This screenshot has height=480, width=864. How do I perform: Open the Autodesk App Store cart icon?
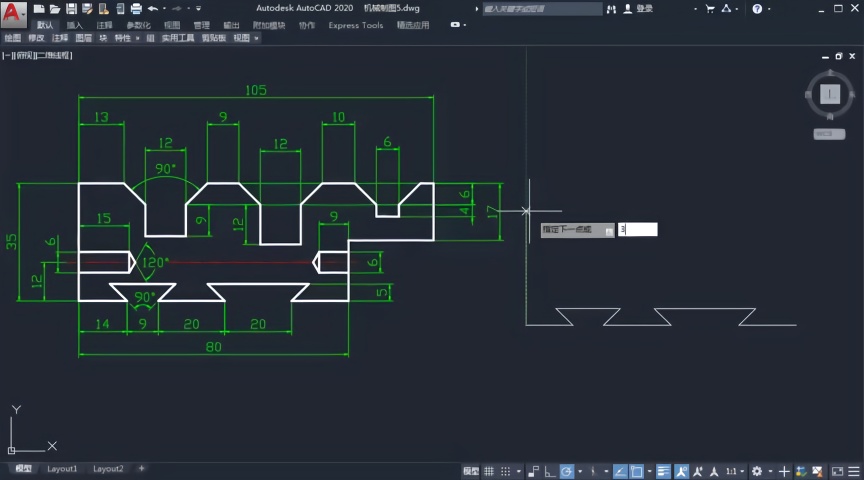pos(710,9)
